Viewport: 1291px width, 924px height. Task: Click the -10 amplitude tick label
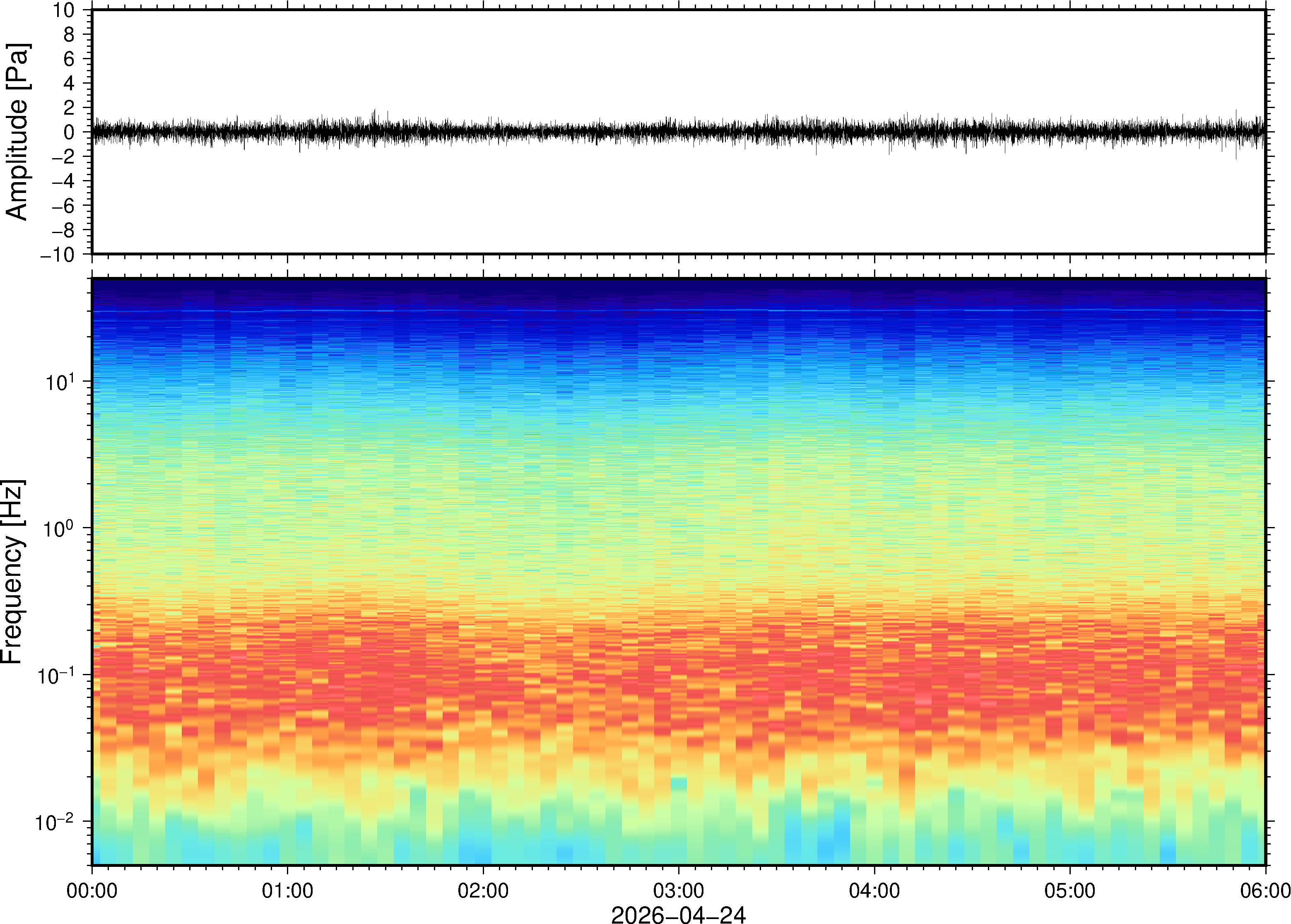(58, 255)
